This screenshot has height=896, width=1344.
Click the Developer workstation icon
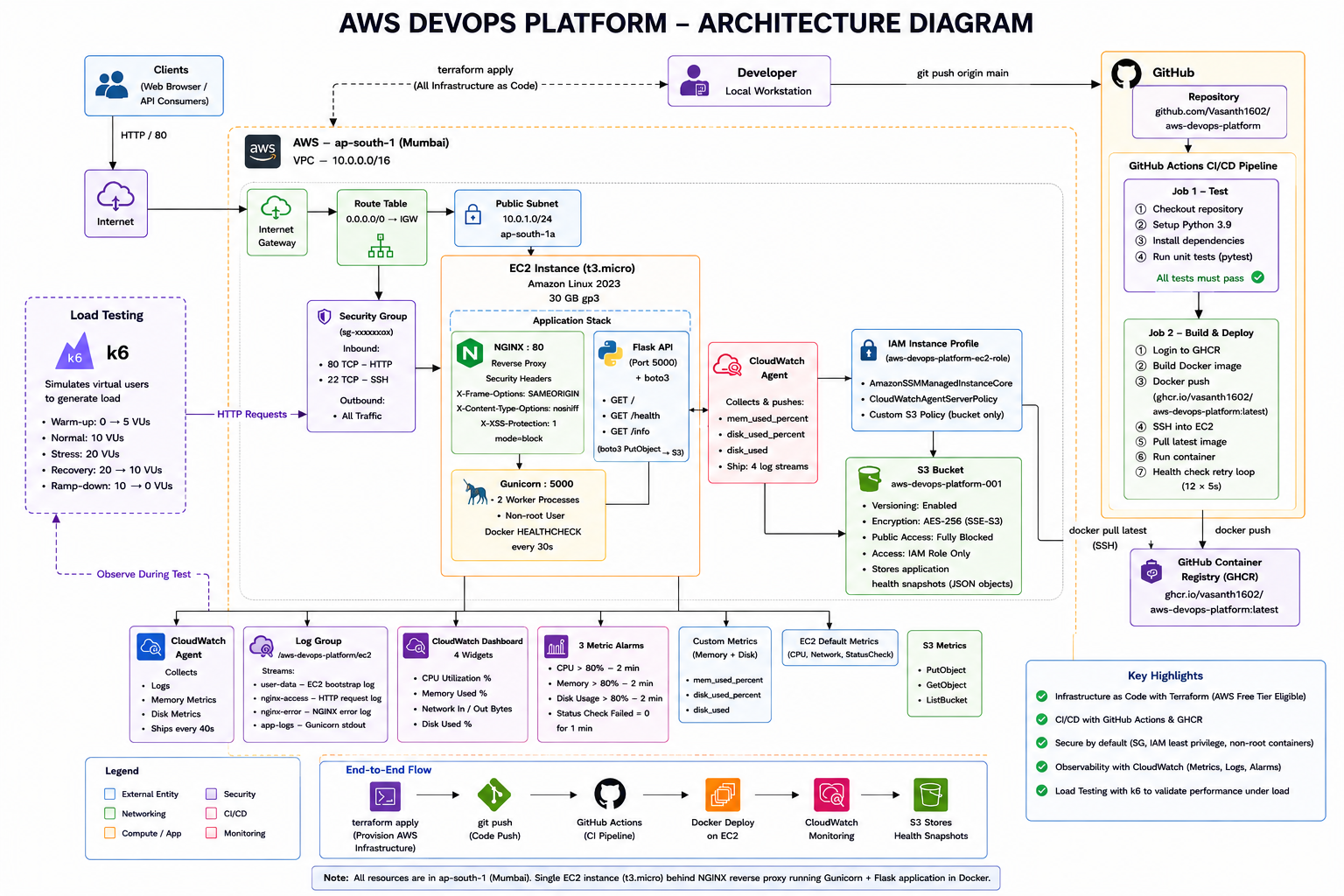[x=694, y=80]
